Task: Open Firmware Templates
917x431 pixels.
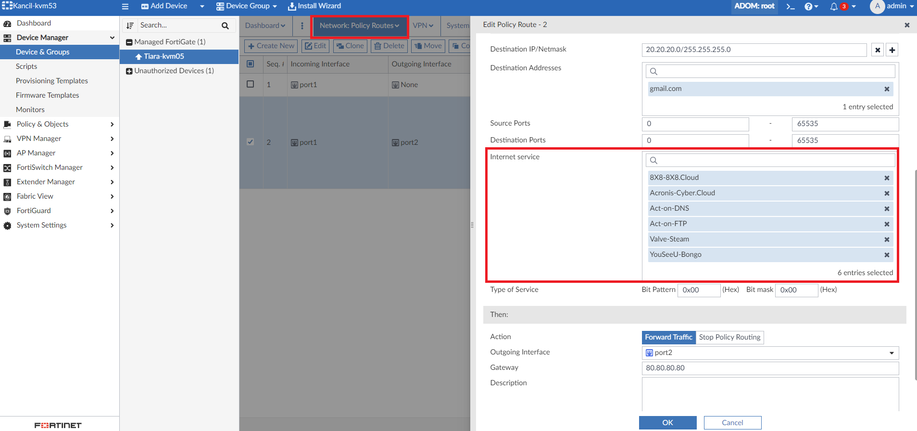Action: pos(47,95)
